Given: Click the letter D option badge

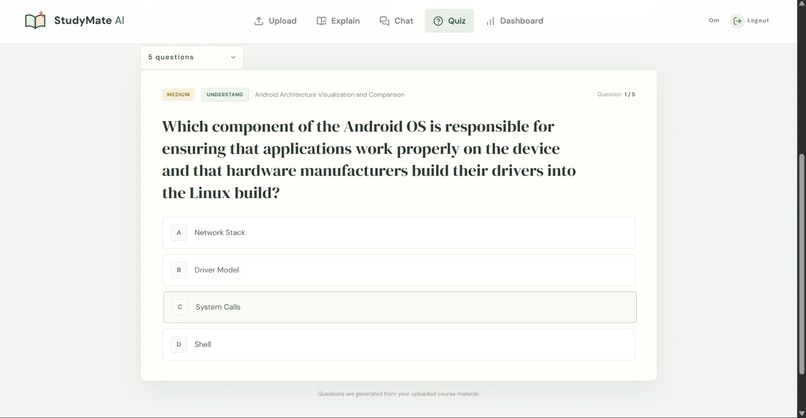Looking at the screenshot, I should pyautogui.click(x=178, y=344).
